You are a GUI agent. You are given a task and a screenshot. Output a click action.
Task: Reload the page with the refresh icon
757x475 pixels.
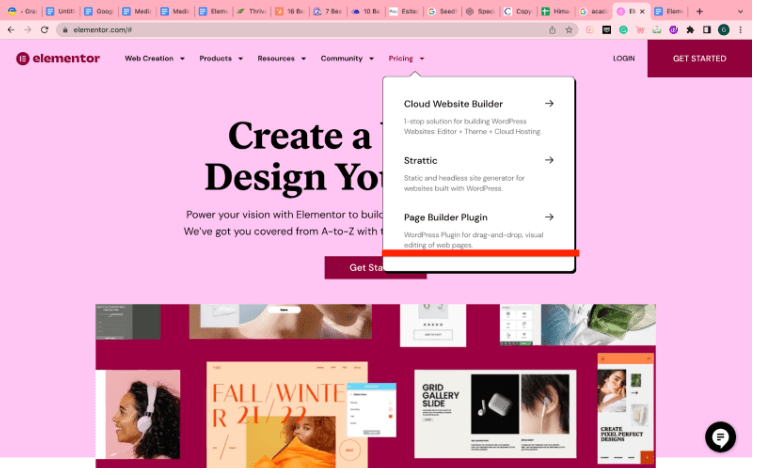tap(44, 30)
